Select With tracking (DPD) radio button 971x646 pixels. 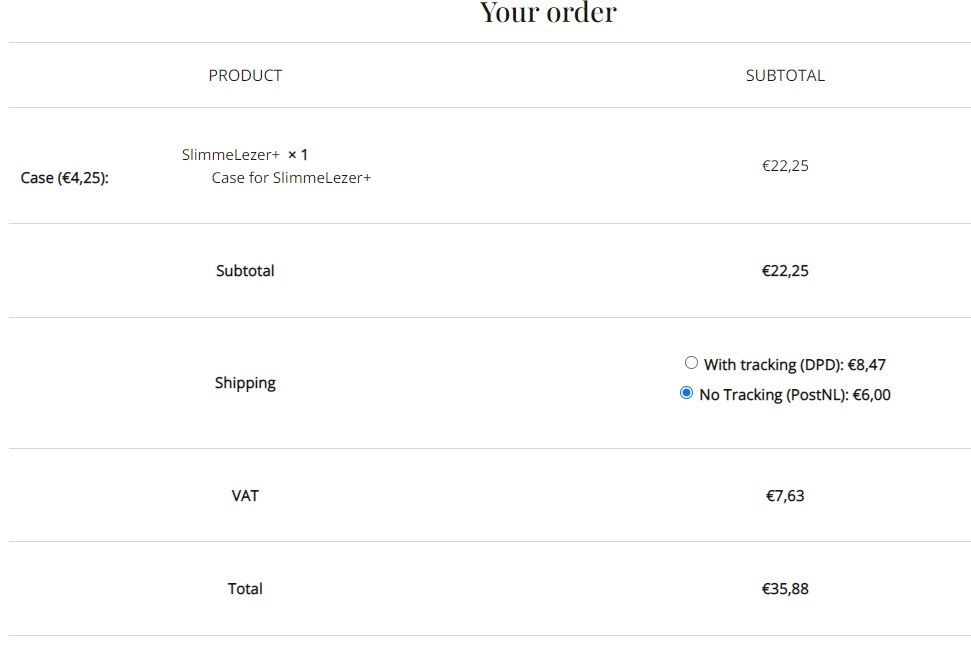[691, 363]
